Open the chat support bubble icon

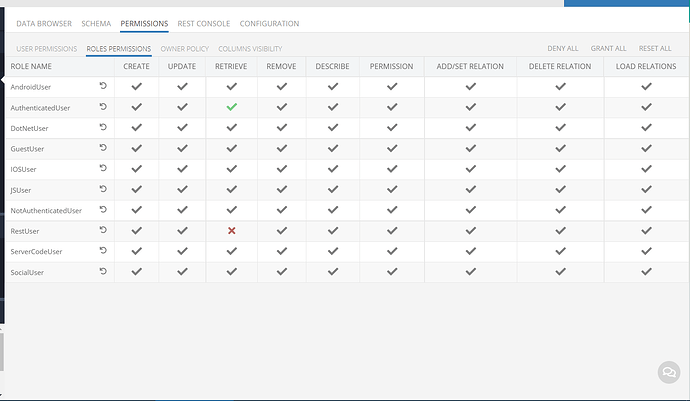point(669,372)
